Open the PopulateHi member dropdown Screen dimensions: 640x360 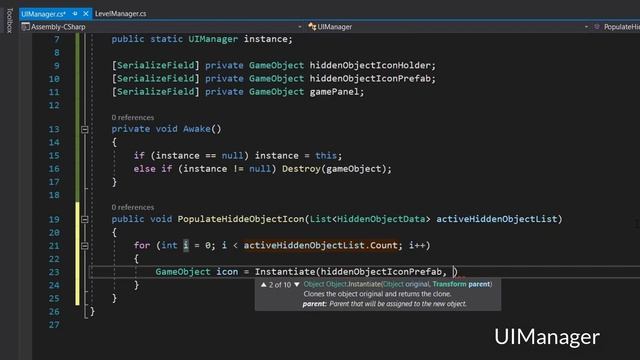pos(621,27)
